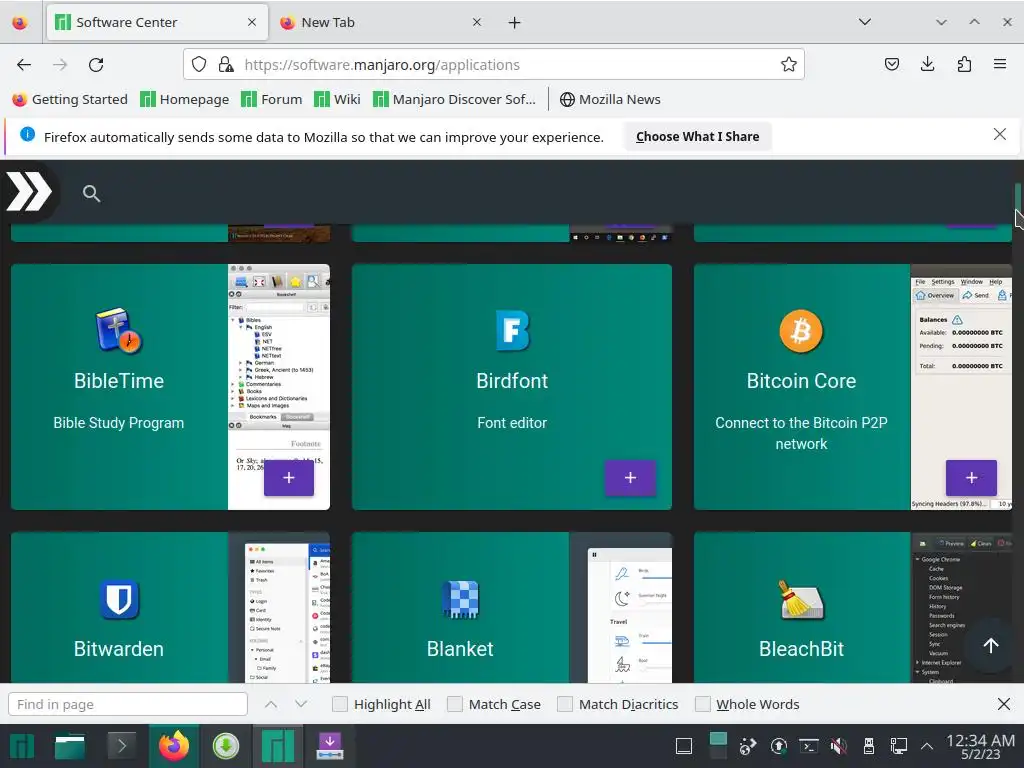Screen dimensions: 1024x768
Task: Enable the Match Case checkbox
Action: tap(455, 704)
